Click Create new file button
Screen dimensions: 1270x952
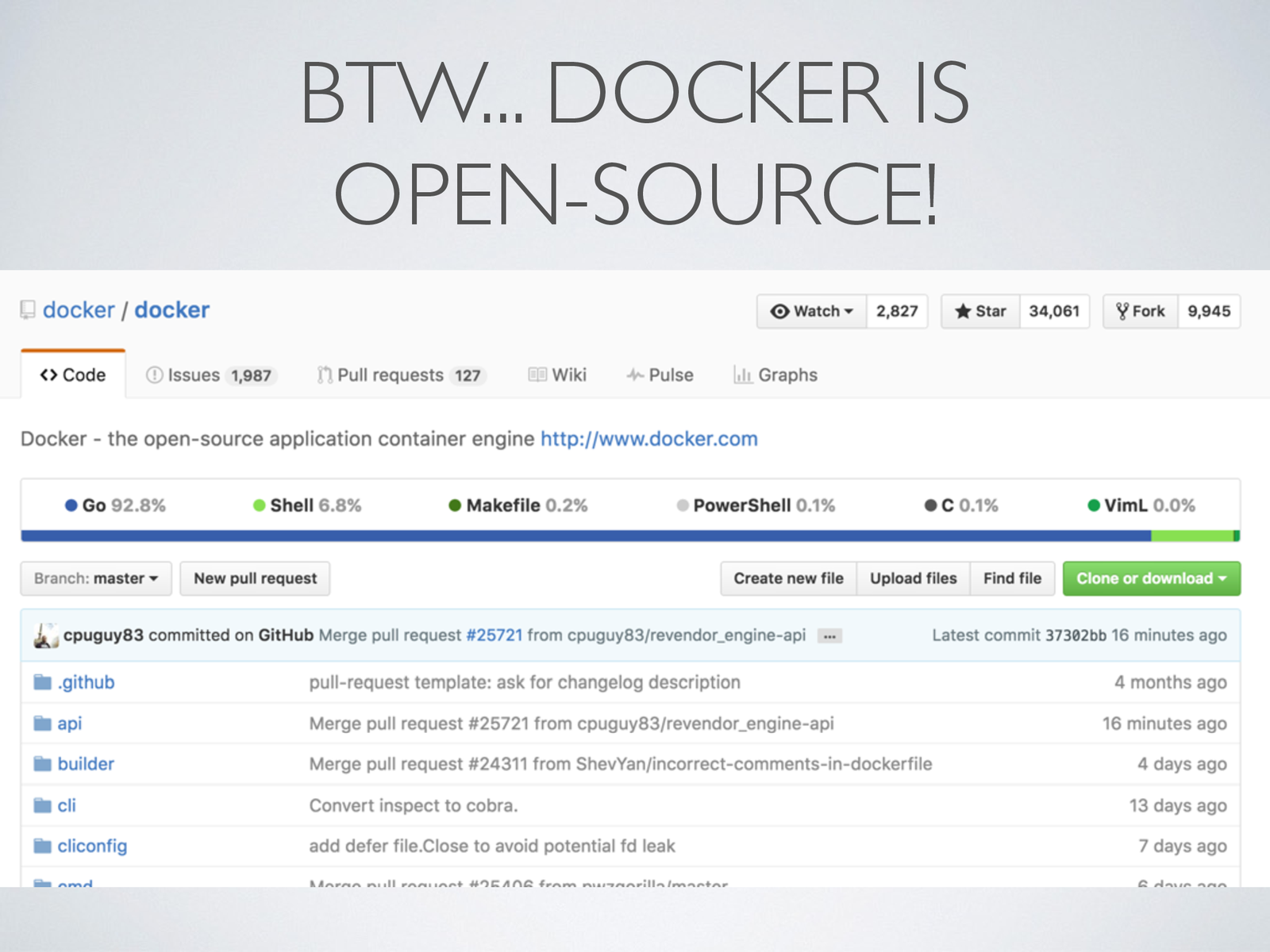pyautogui.click(x=788, y=578)
